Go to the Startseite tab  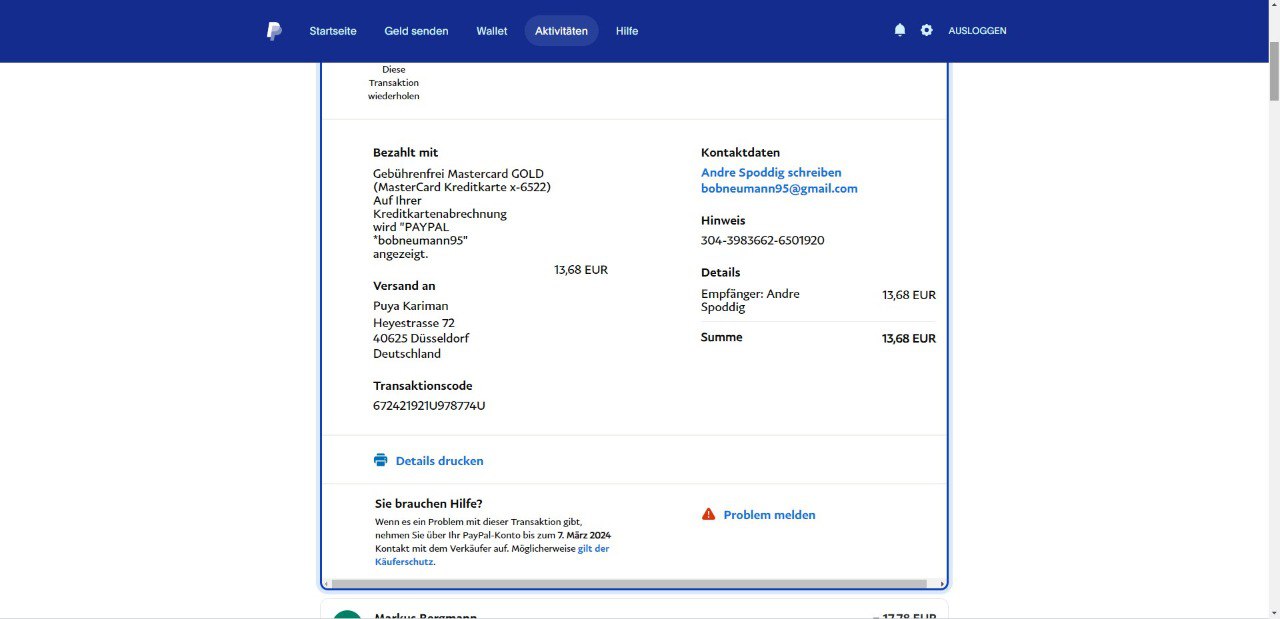coord(333,31)
